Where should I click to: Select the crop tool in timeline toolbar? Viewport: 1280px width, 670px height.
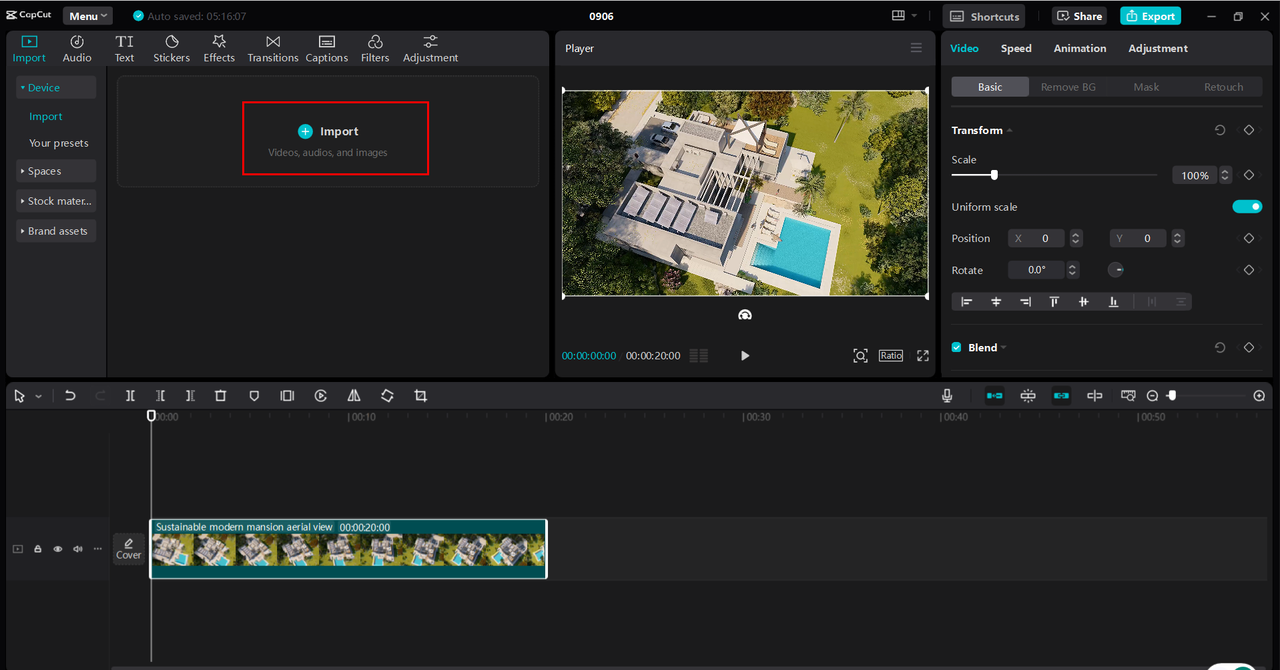[420, 396]
